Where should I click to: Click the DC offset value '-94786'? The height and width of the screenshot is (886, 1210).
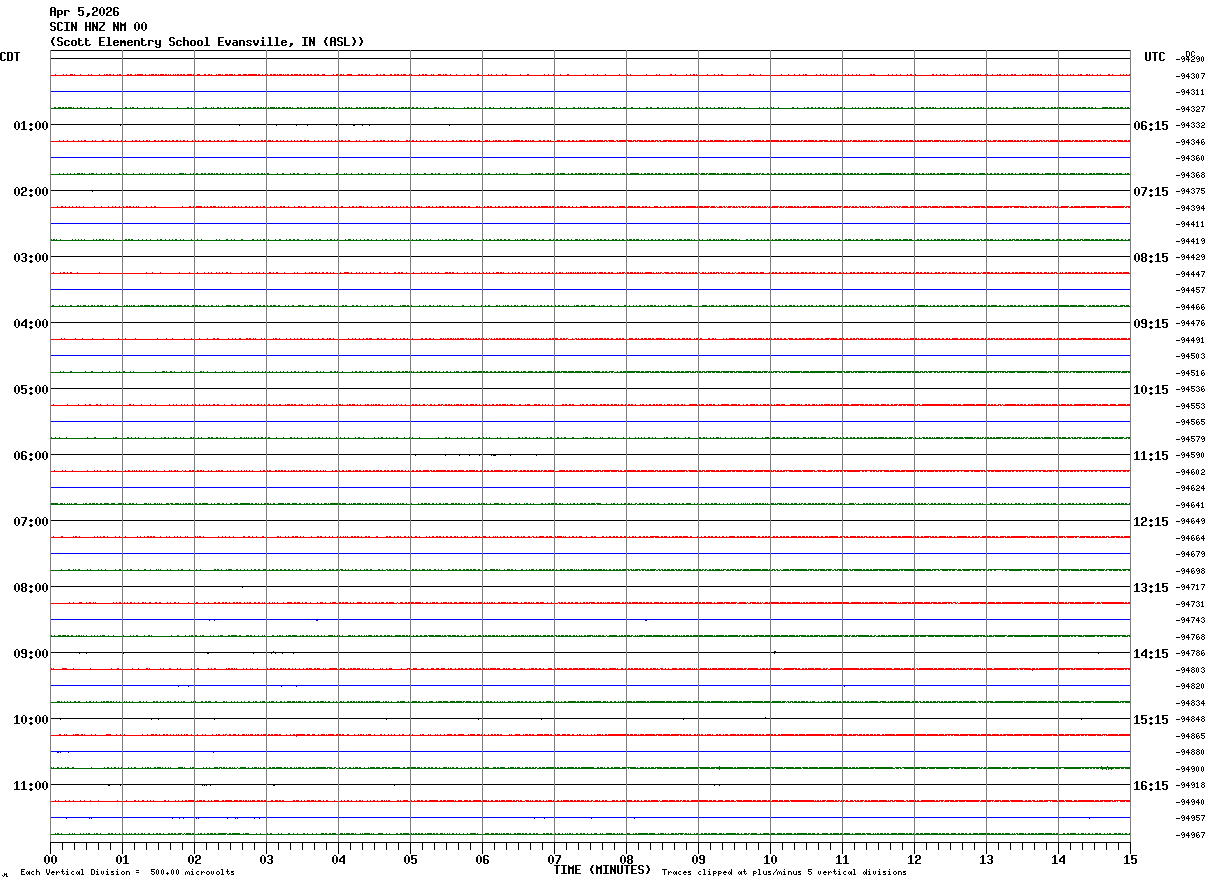pyautogui.click(x=1190, y=654)
